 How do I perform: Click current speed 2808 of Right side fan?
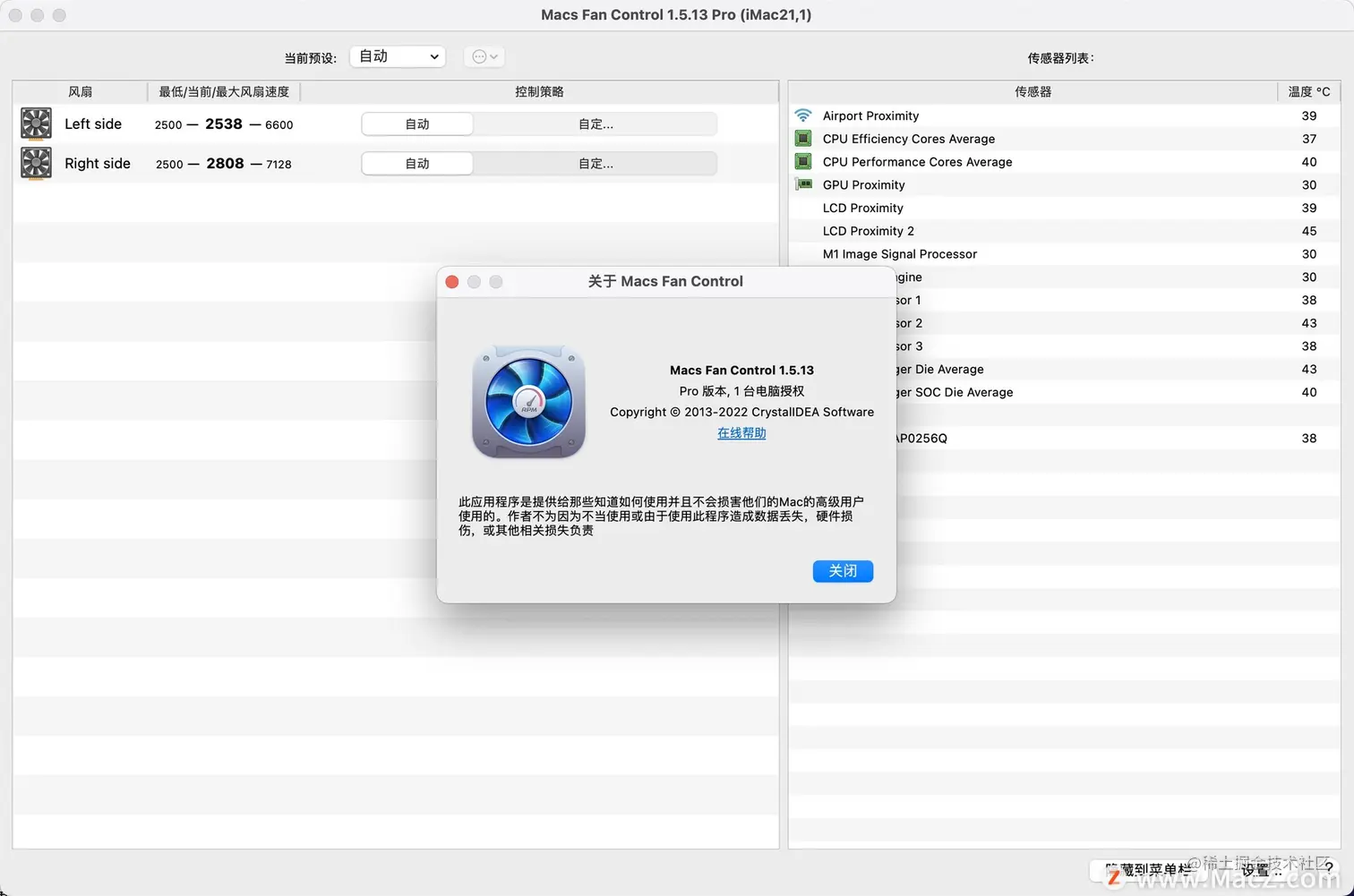tap(225, 164)
